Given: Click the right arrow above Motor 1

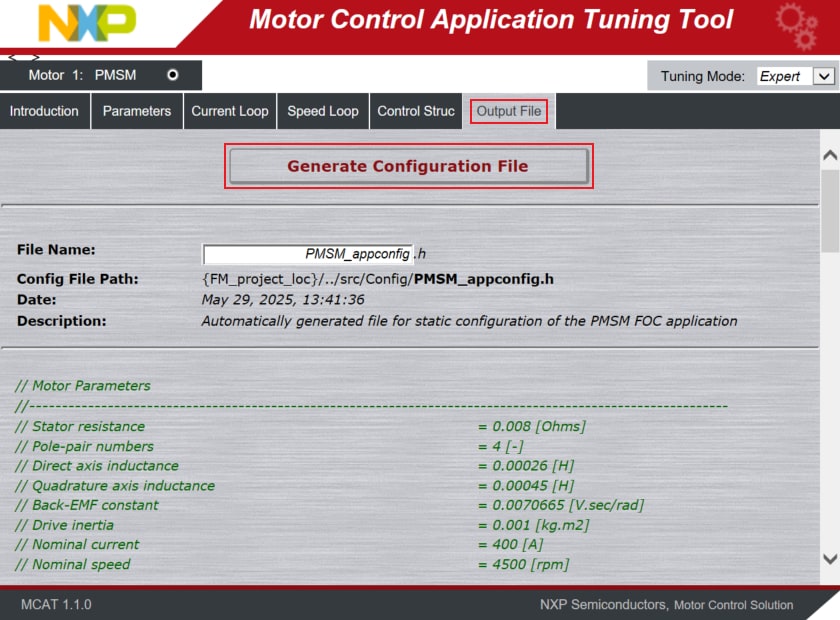Looking at the screenshot, I should click(35, 57).
